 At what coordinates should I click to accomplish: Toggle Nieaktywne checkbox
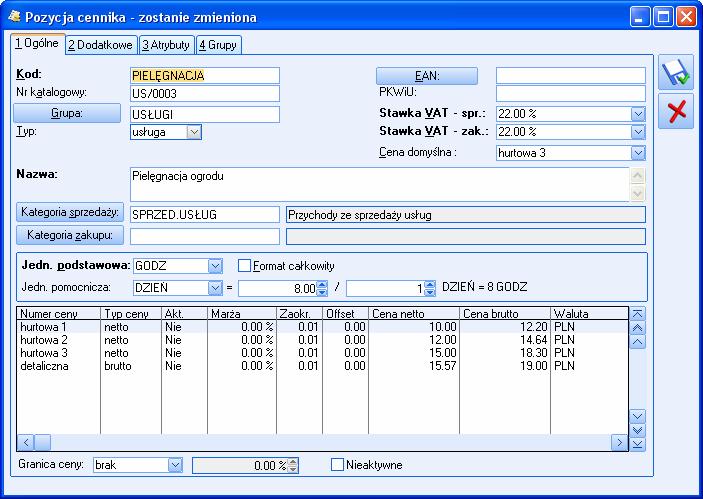coord(337,464)
